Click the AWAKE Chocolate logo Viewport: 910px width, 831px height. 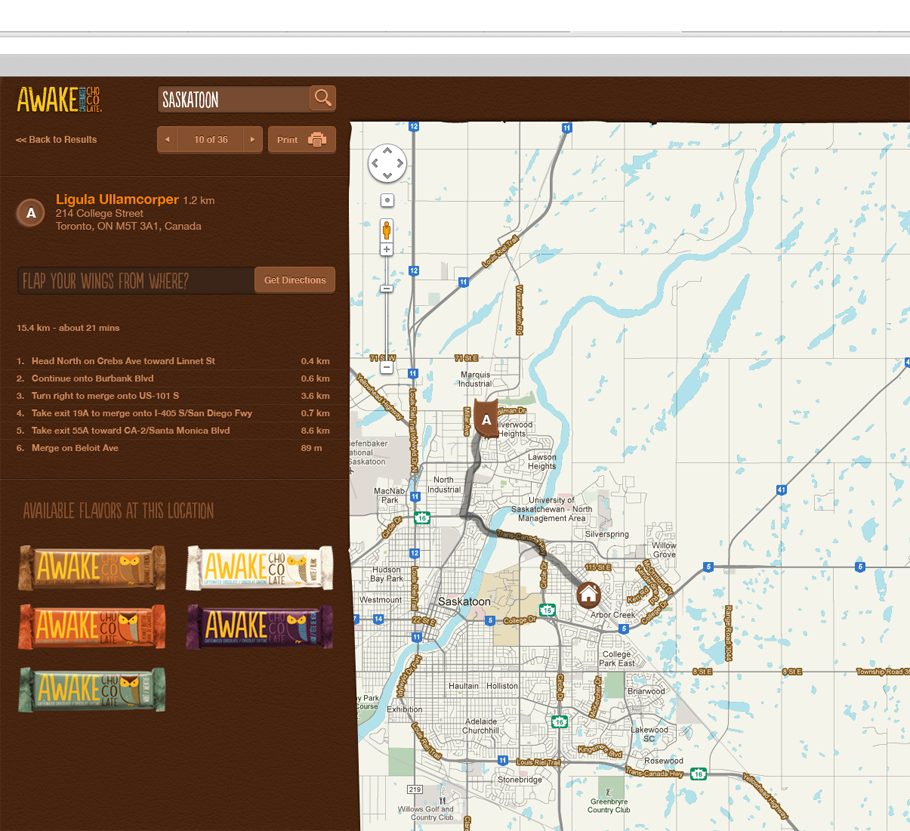pyautogui.click(x=59, y=99)
